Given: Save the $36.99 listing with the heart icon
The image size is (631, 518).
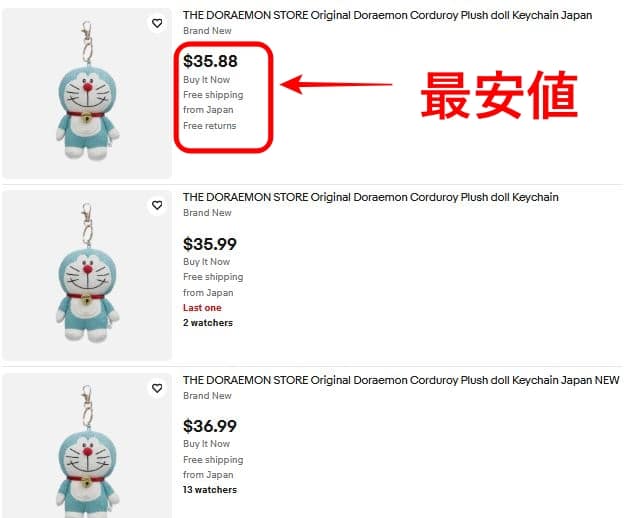Looking at the screenshot, I should pos(157,388).
